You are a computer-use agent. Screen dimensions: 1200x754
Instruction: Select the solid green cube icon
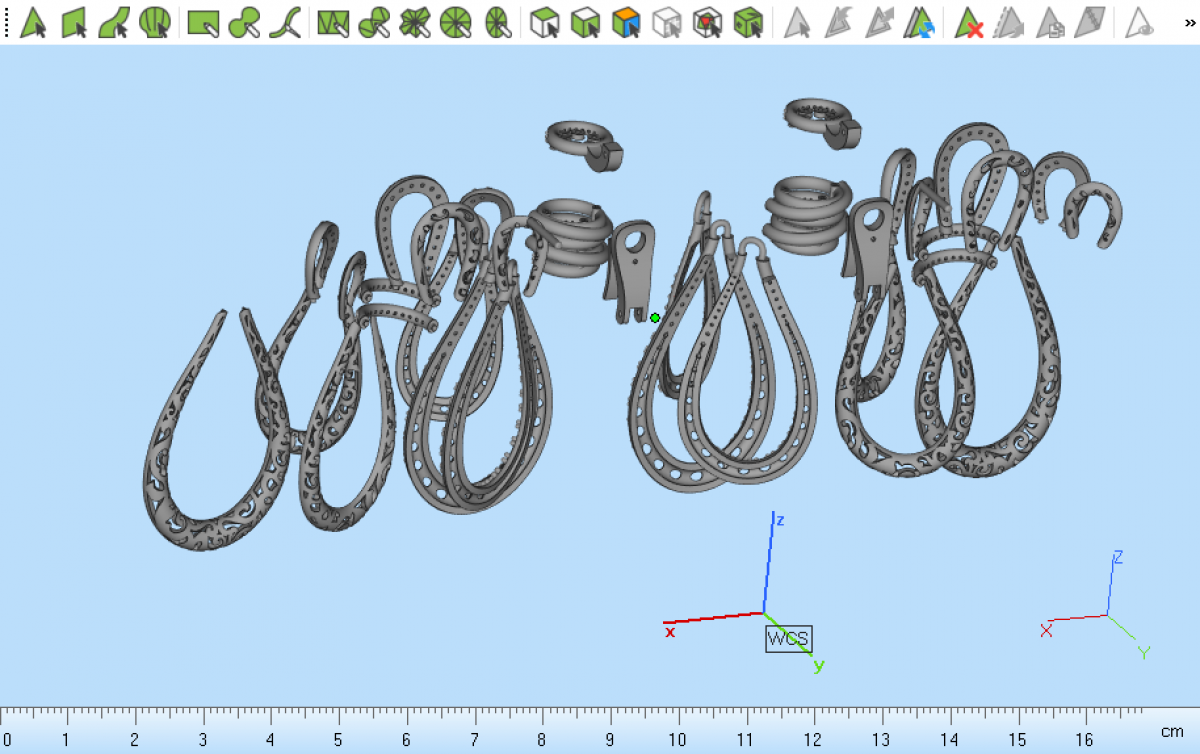pyautogui.click(x=747, y=22)
